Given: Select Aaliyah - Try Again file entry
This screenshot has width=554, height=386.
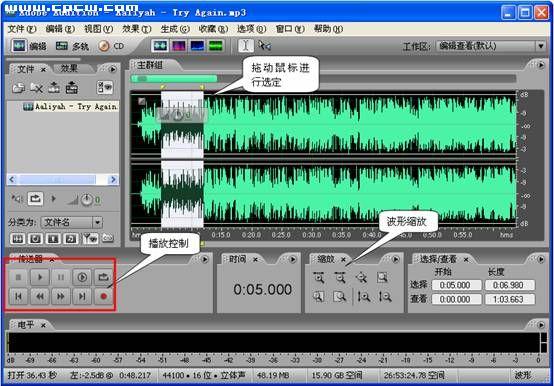Looking at the screenshot, I should coord(70,106).
